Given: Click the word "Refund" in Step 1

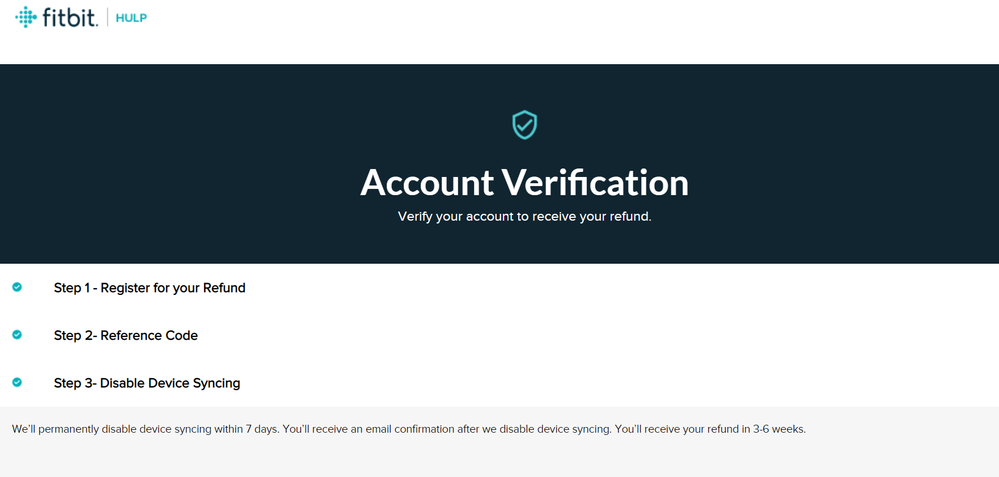Looking at the screenshot, I should point(223,288).
